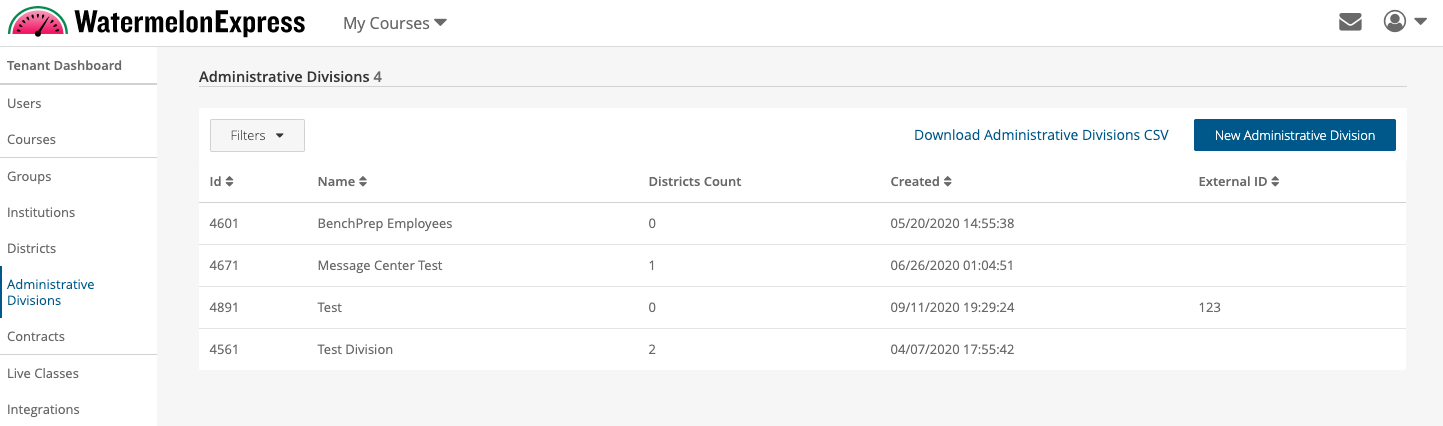Open the Filters dropdown
The image size is (1443, 426).
(x=257, y=136)
